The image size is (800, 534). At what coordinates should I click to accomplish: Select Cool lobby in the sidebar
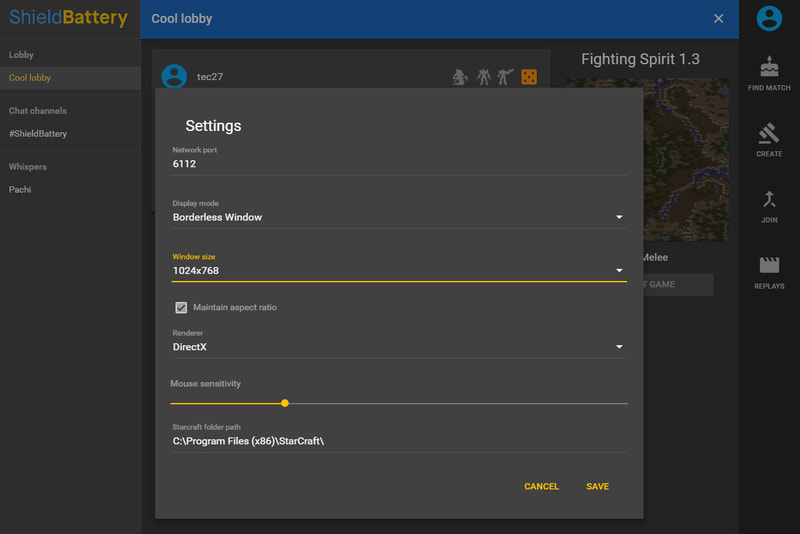pyautogui.click(x=30, y=78)
